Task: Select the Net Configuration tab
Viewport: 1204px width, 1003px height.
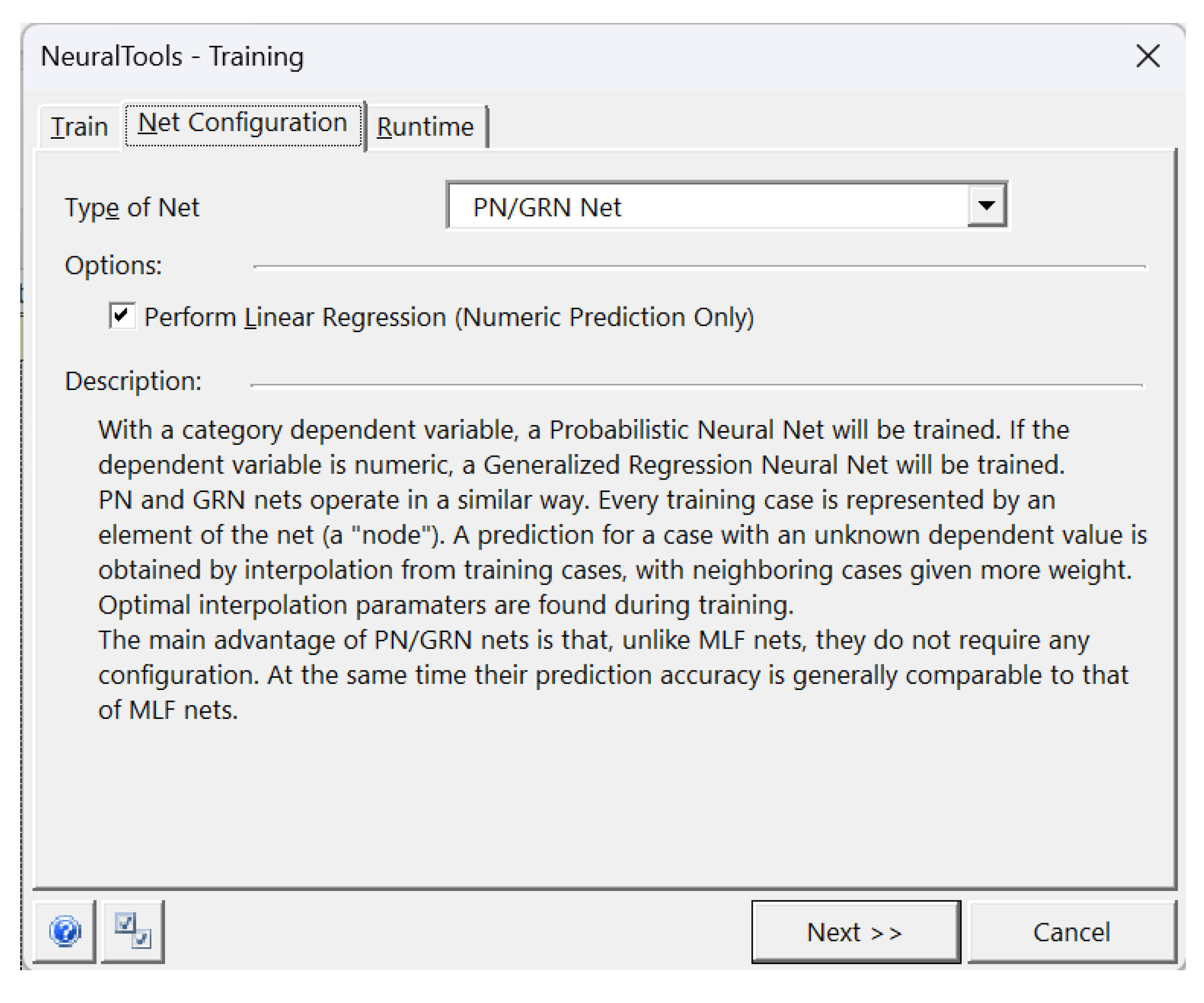Action: tap(243, 123)
